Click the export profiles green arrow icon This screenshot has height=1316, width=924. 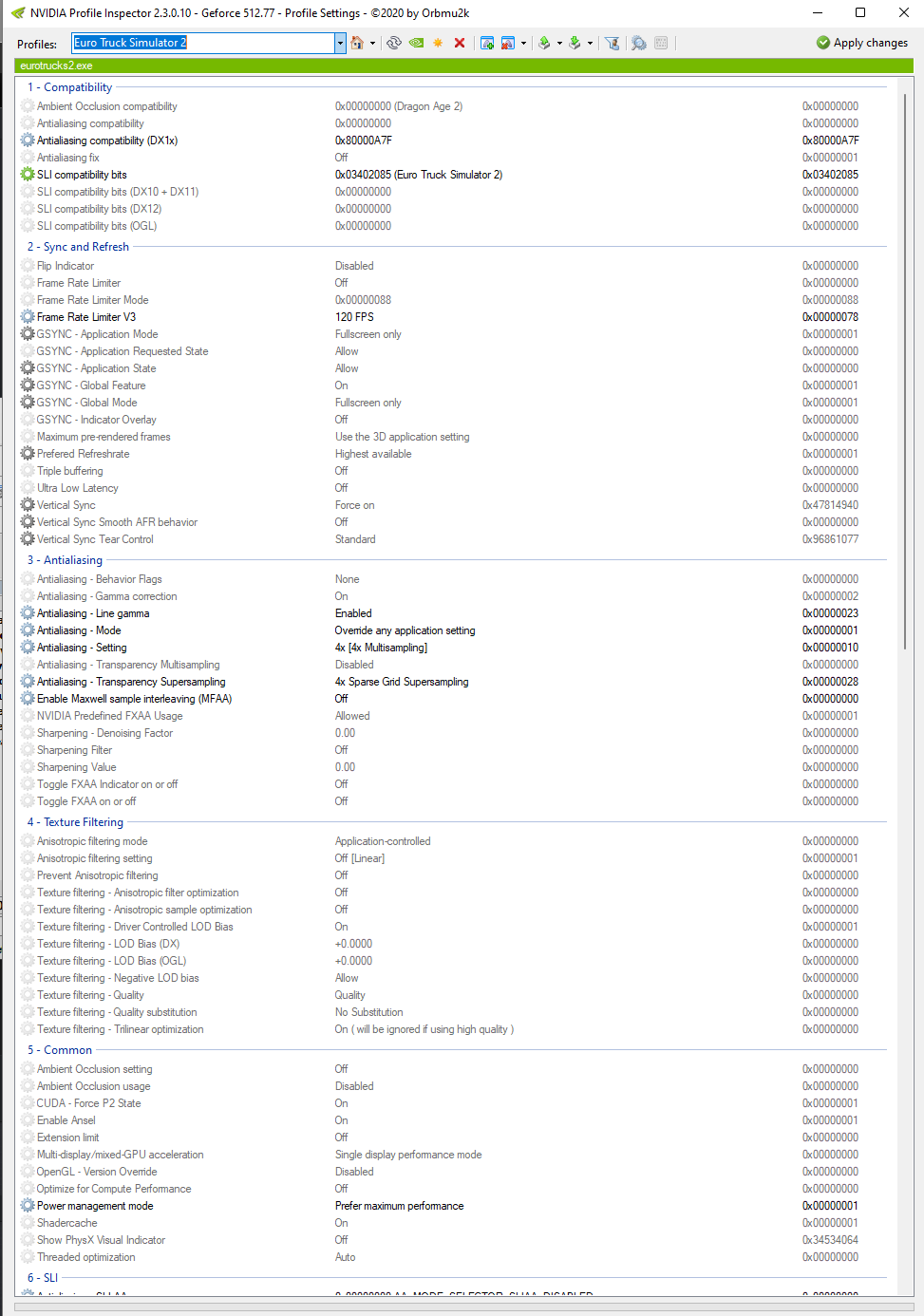pos(544,43)
